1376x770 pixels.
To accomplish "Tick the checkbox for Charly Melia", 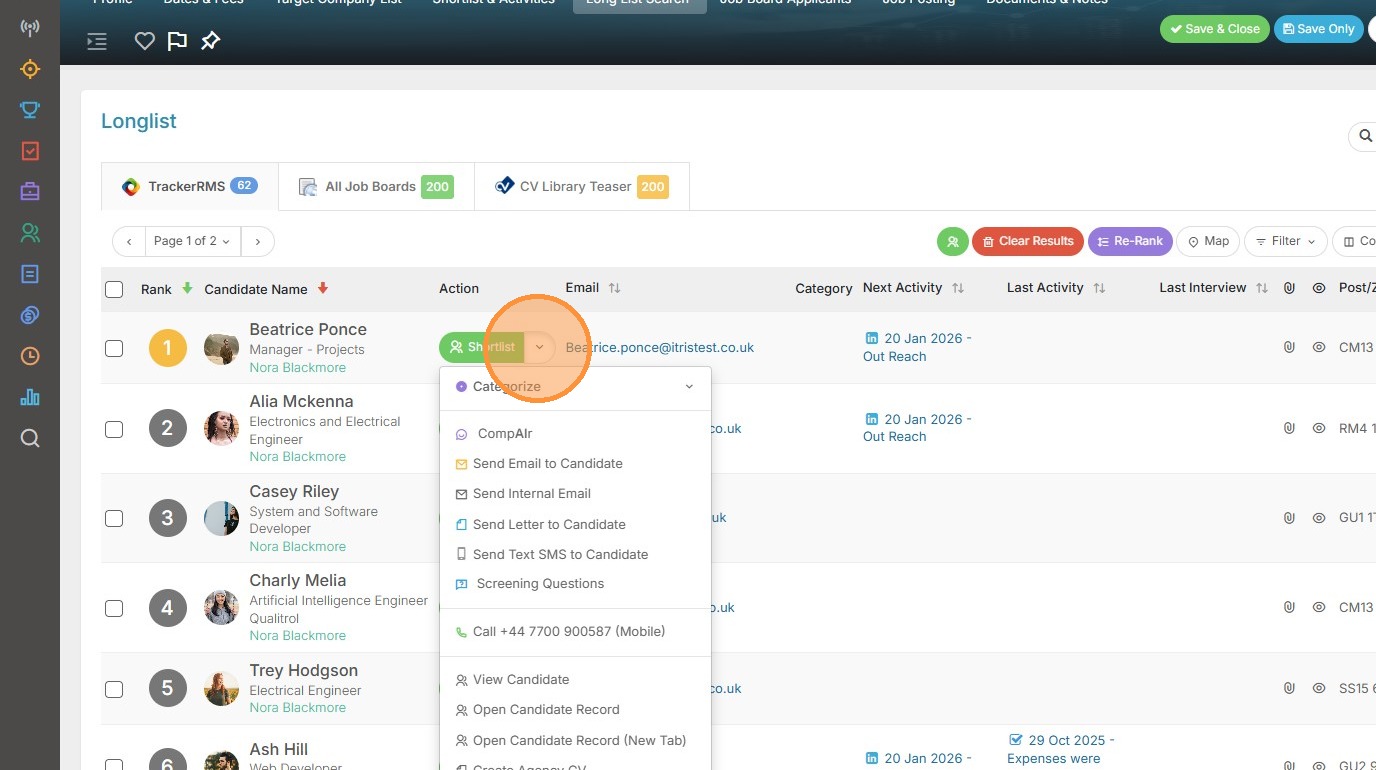I will (114, 608).
